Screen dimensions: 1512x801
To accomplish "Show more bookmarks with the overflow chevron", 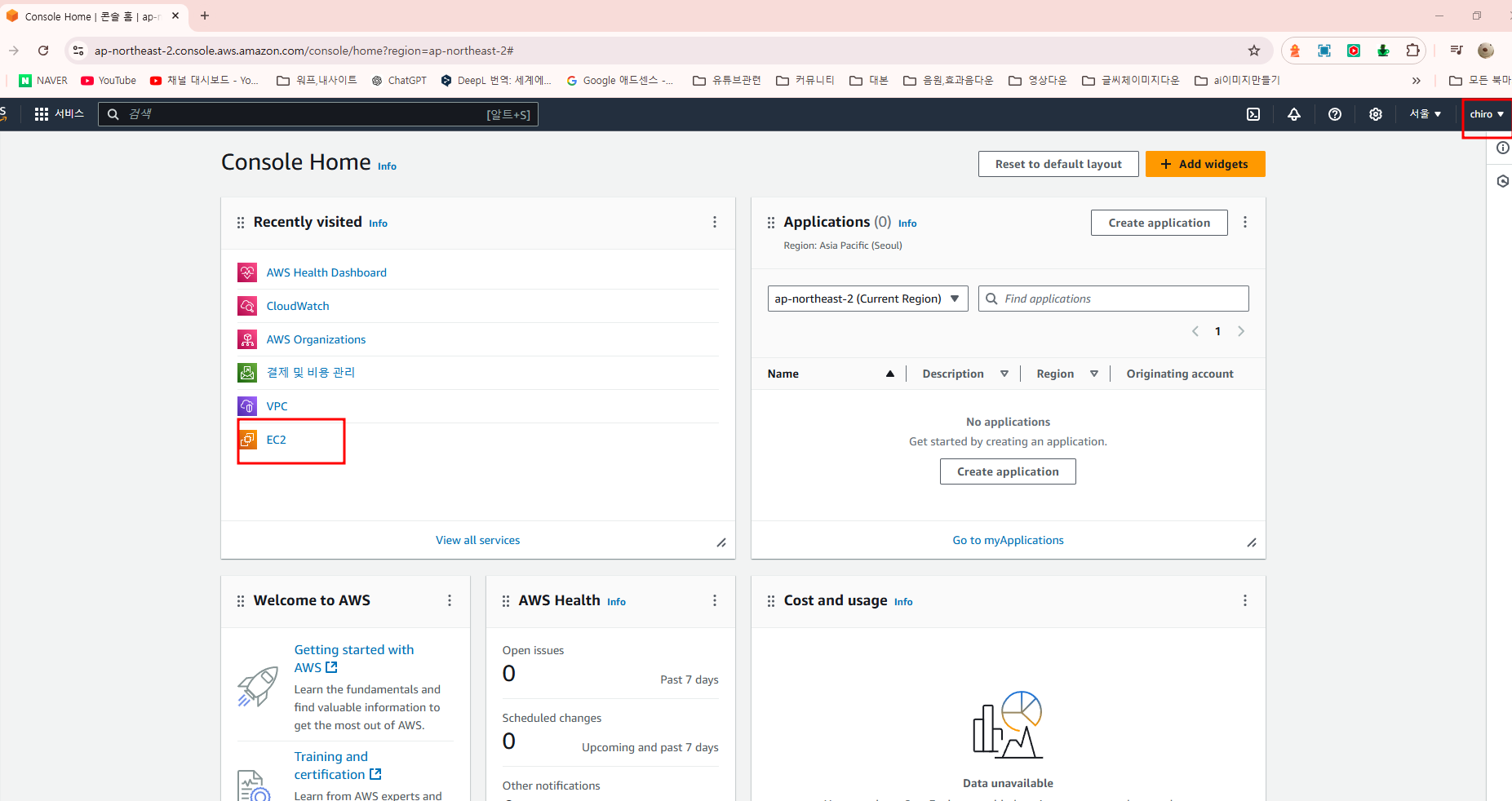I will pyautogui.click(x=1417, y=81).
